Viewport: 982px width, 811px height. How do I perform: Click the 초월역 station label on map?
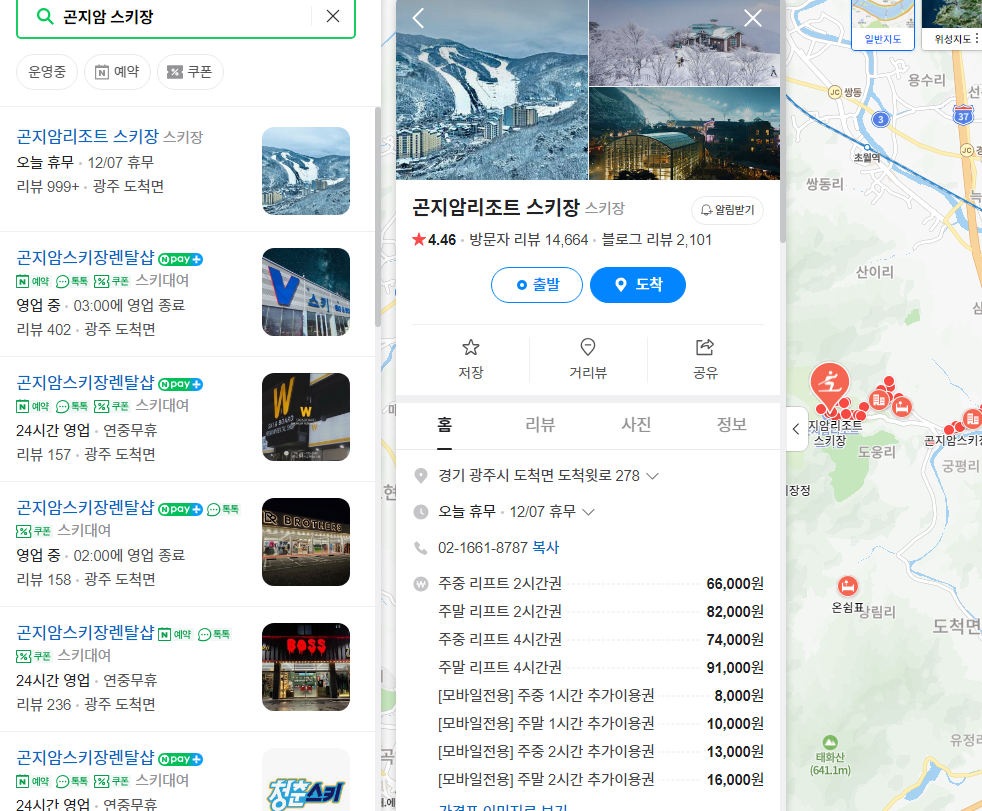pyautogui.click(x=867, y=157)
